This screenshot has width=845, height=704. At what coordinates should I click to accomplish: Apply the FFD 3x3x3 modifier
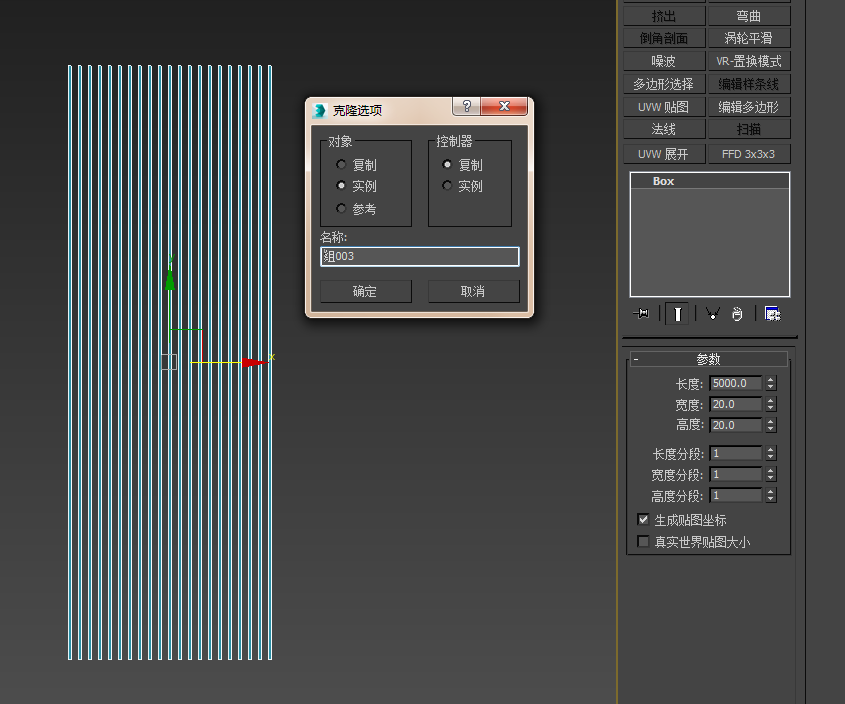coord(749,154)
